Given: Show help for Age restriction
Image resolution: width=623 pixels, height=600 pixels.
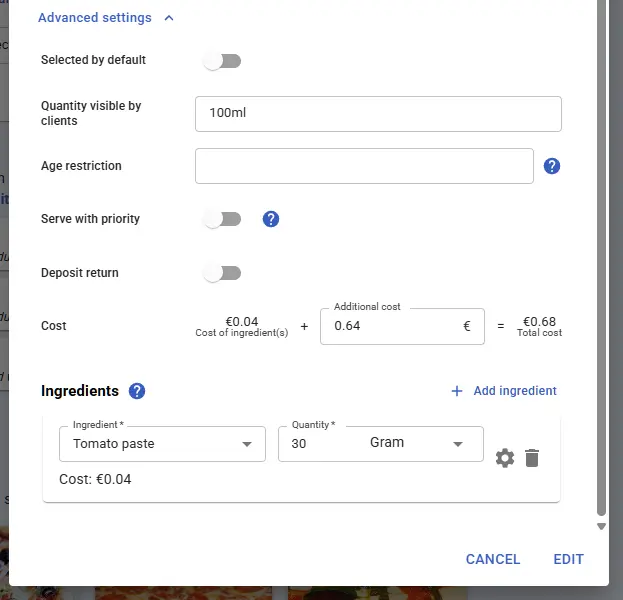Looking at the screenshot, I should click(x=552, y=166).
